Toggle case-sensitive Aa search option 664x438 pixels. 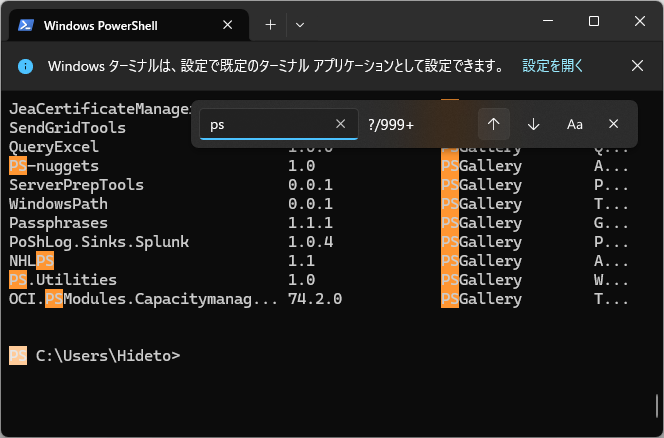pos(575,124)
